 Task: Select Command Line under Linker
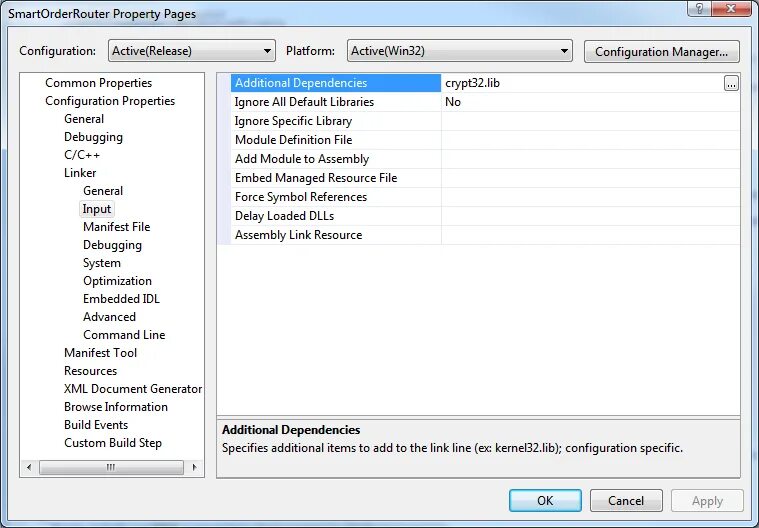click(124, 334)
